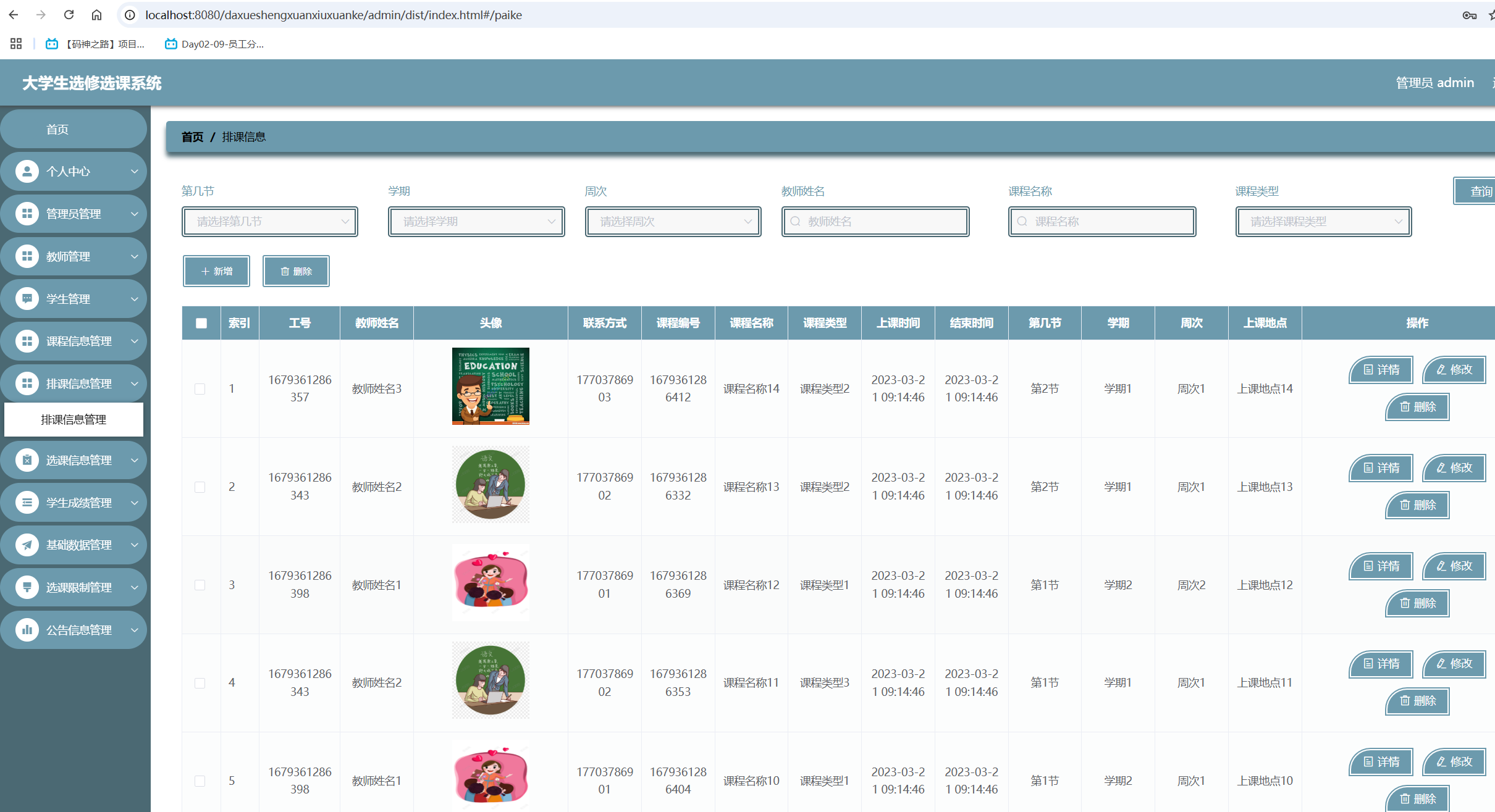Click the 个人中心 user avatar icon
This screenshot has height=812, width=1495.
tap(27, 171)
